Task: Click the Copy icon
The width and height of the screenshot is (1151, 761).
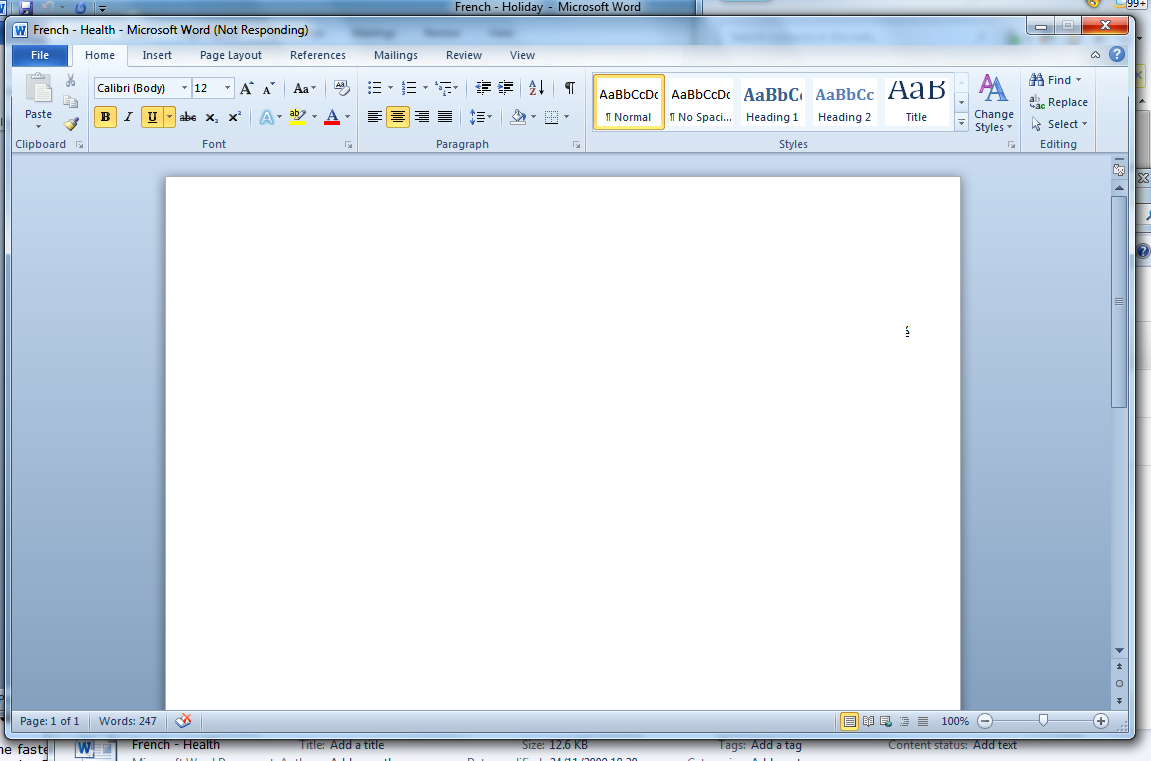Action: (70, 102)
